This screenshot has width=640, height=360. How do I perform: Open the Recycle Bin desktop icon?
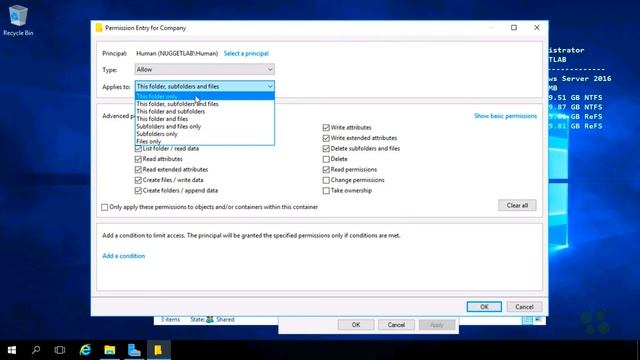click(18, 20)
